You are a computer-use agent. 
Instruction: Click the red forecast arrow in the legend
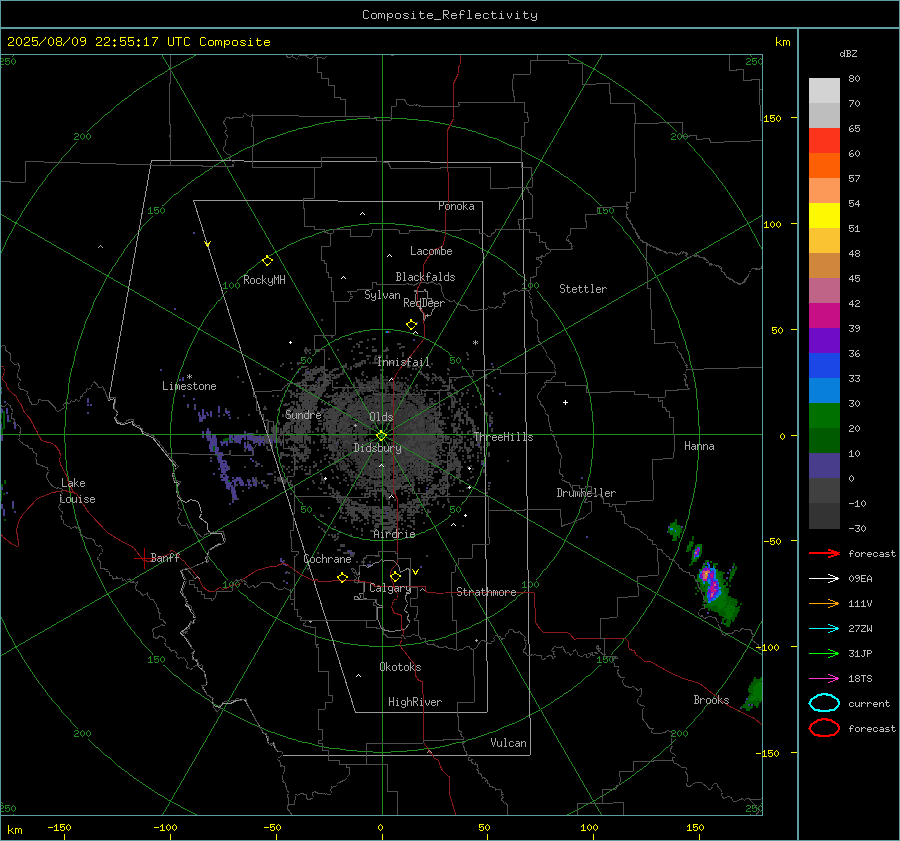click(824, 553)
